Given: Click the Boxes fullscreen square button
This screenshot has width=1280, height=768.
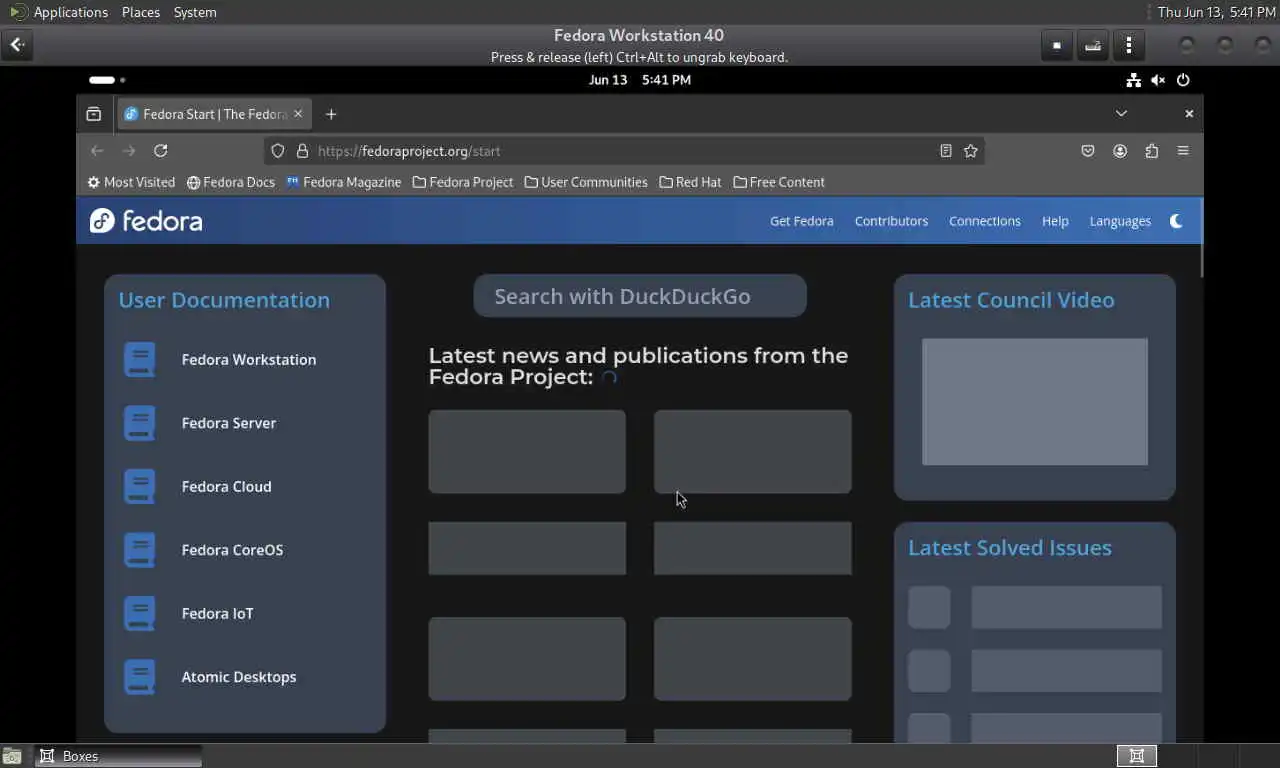Looking at the screenshot, I should pyautogui.click(x=1057, y=45).
